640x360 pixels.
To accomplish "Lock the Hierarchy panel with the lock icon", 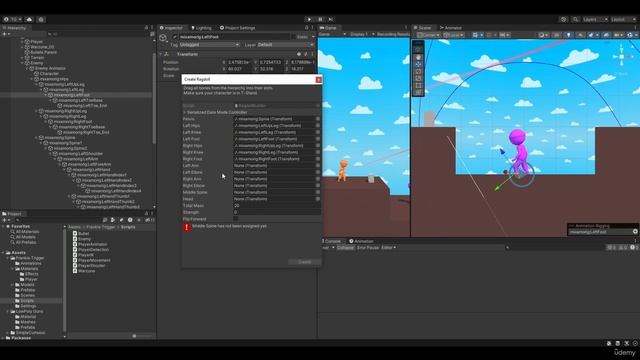I will (x=146, y=28).
